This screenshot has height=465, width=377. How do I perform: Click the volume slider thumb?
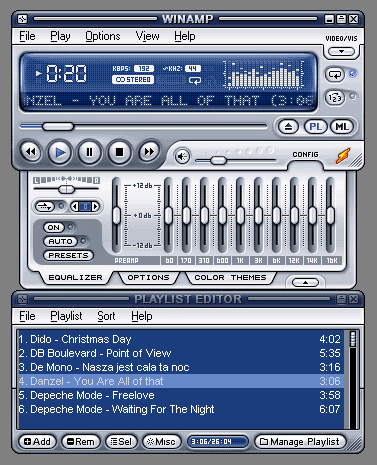[x=218, y=161]
